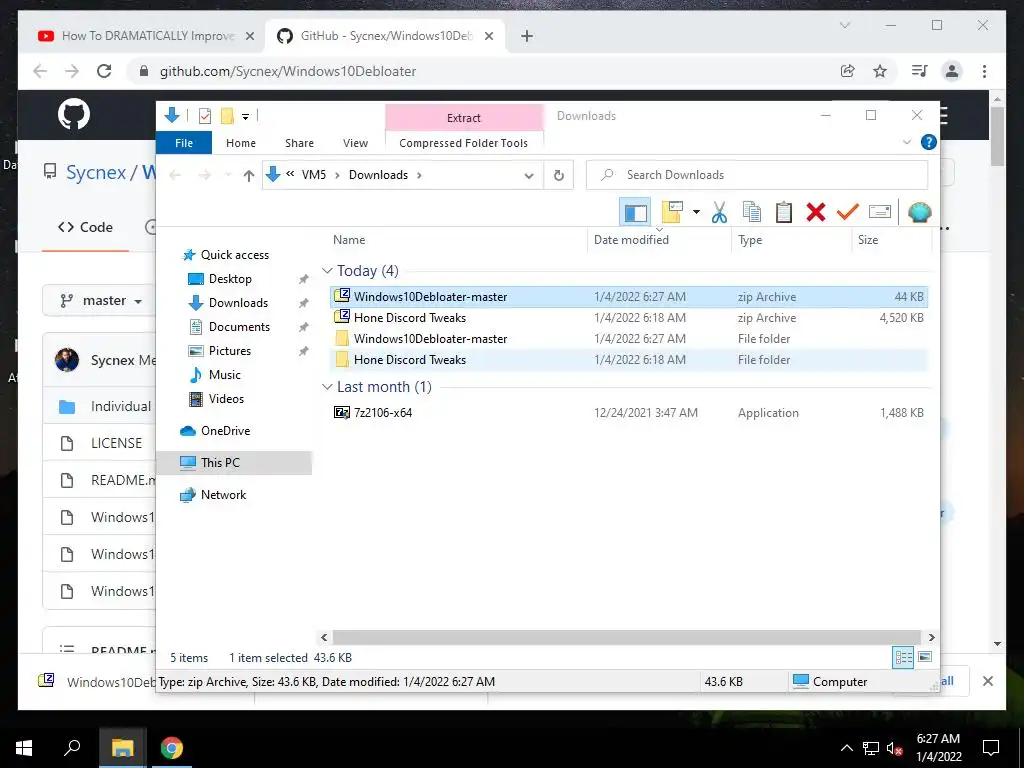This screenshot has width=1024, height=768.
Task: Open Videos in navigation pane
Action: [216, 399]
